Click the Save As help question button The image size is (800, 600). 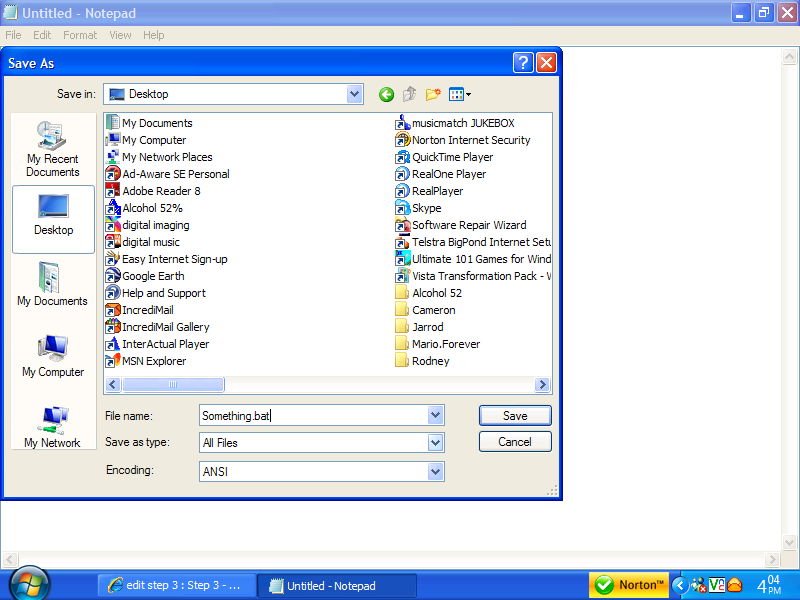(x=523, y=63)
